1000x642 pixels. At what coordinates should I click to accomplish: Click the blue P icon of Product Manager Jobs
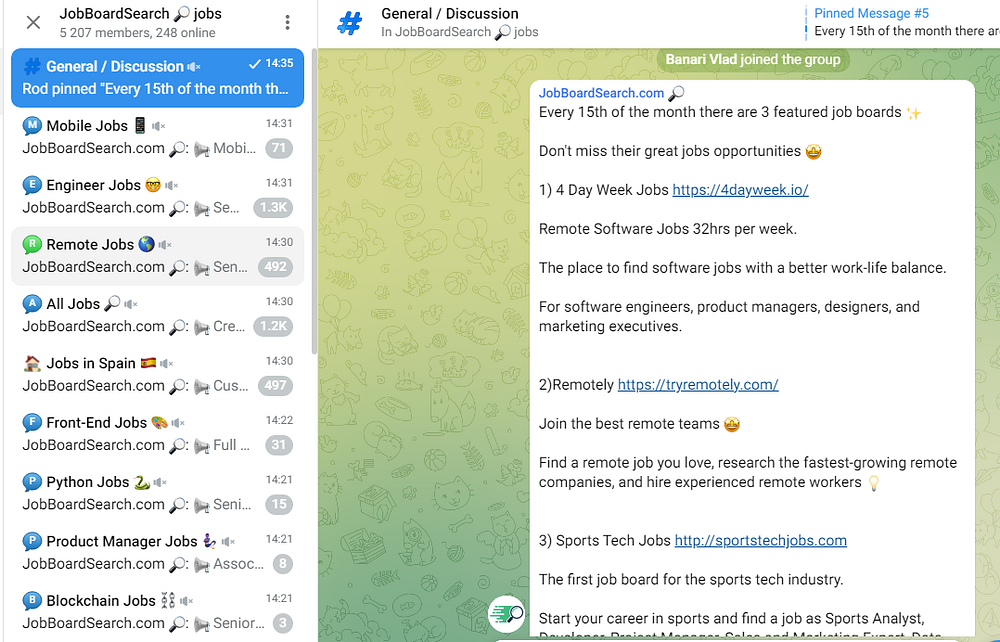point(32,541)
